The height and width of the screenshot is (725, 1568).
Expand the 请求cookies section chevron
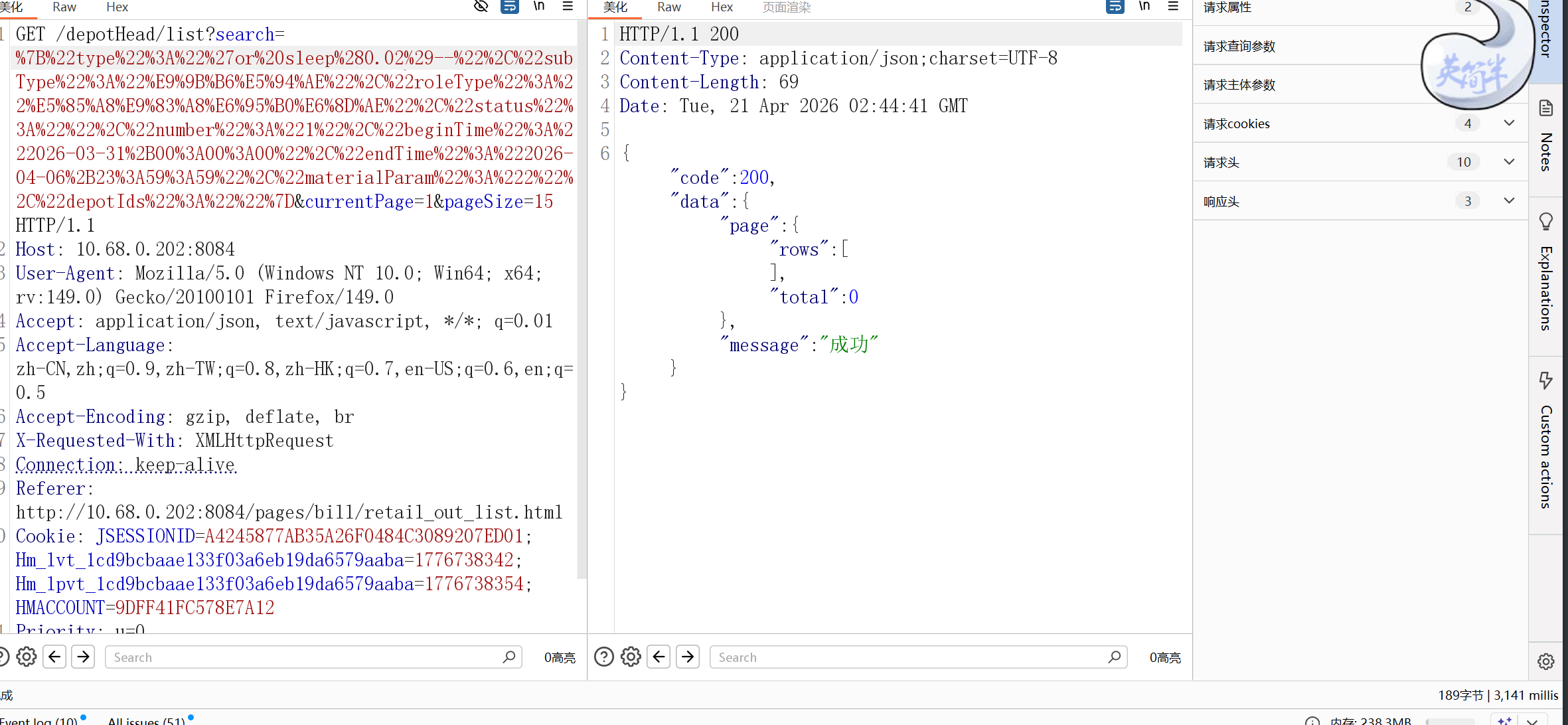[x=1509, y=123]
